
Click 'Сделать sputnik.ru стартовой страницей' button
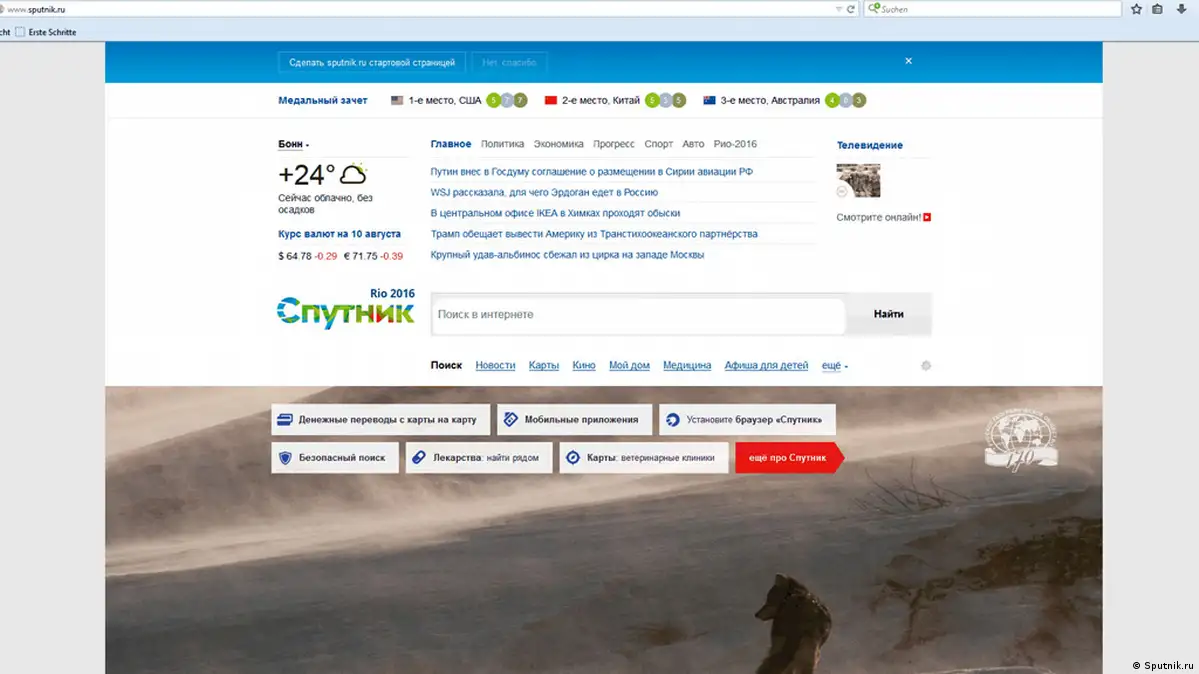[371, 62]
